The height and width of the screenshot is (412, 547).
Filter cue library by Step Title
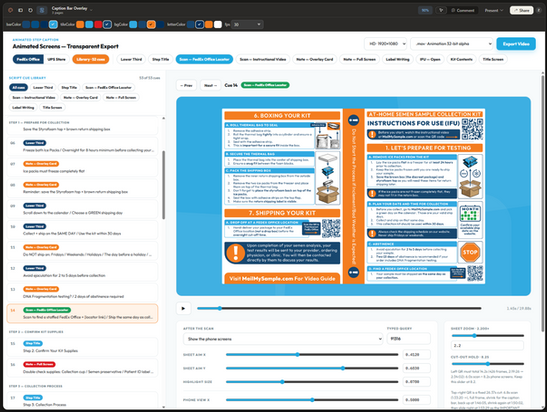pyautogui.click(x=69, y=87)
